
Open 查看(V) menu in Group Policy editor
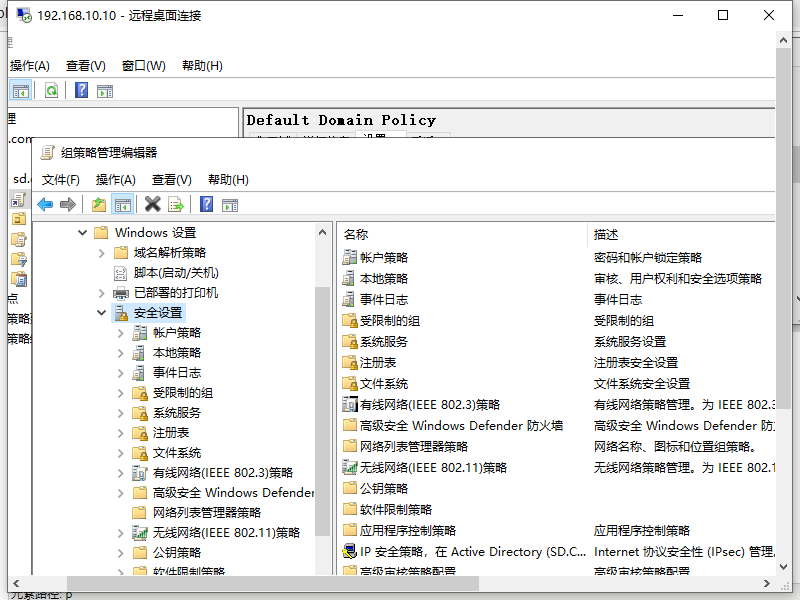(x=171, y=180)
